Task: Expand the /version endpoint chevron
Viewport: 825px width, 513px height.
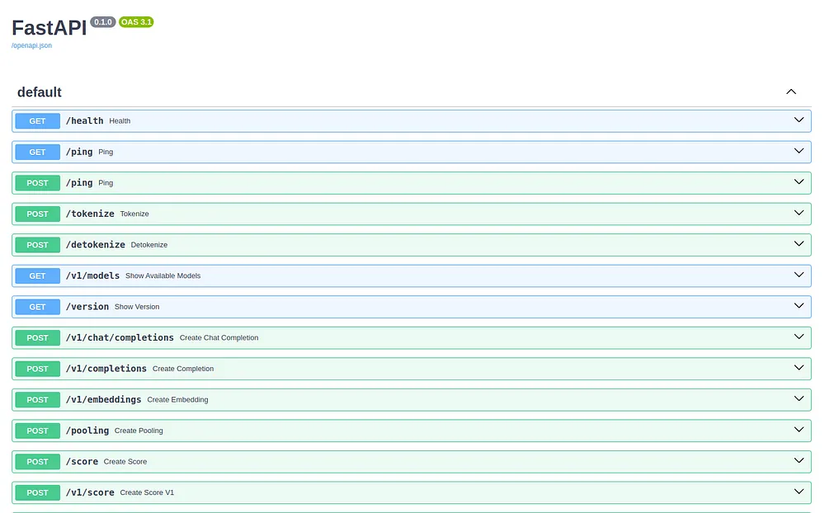Action: click(799, 306)
